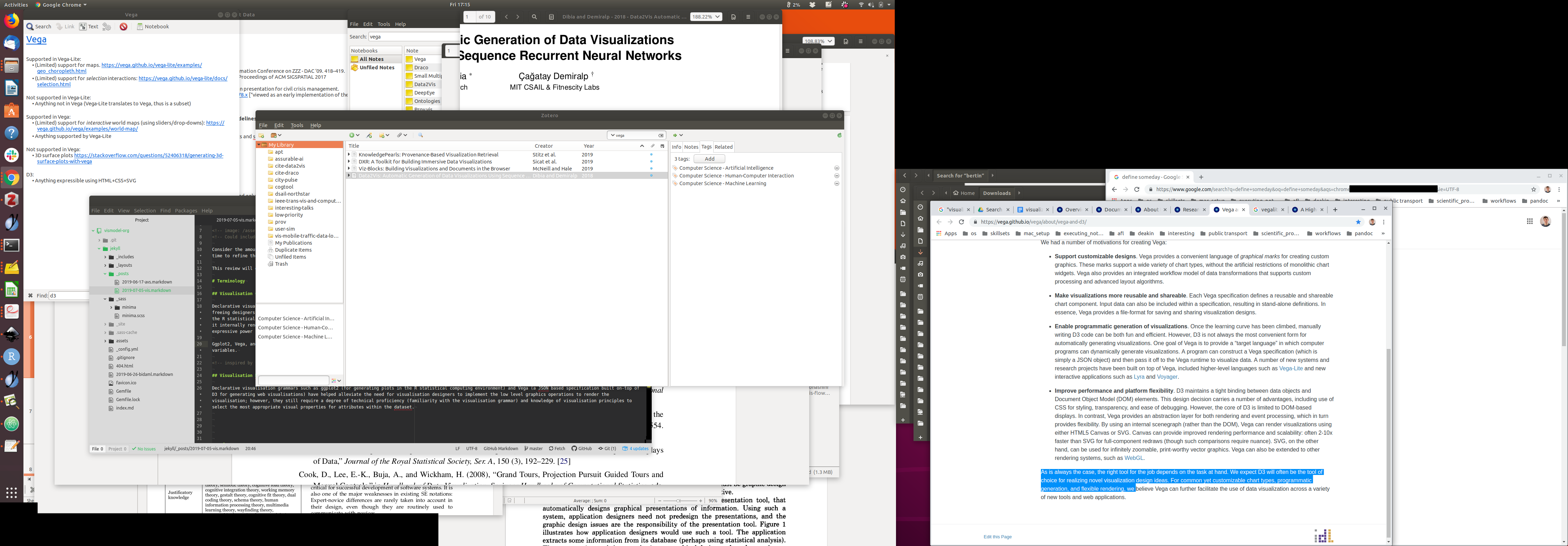Screen dimensions: 1568x546
Task: Click Zotero add item by identifier wand
Action: pyautogui.click(x=369, y=135)
